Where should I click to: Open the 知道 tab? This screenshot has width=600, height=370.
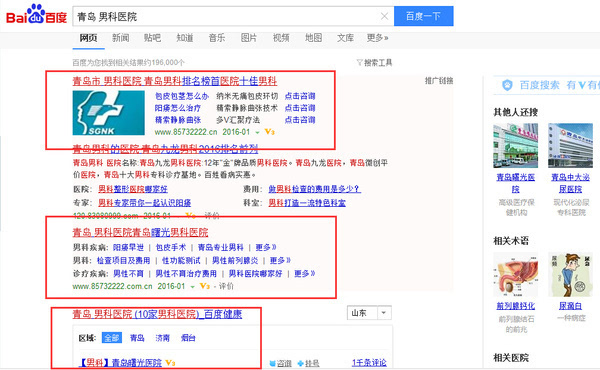(184, 38)
